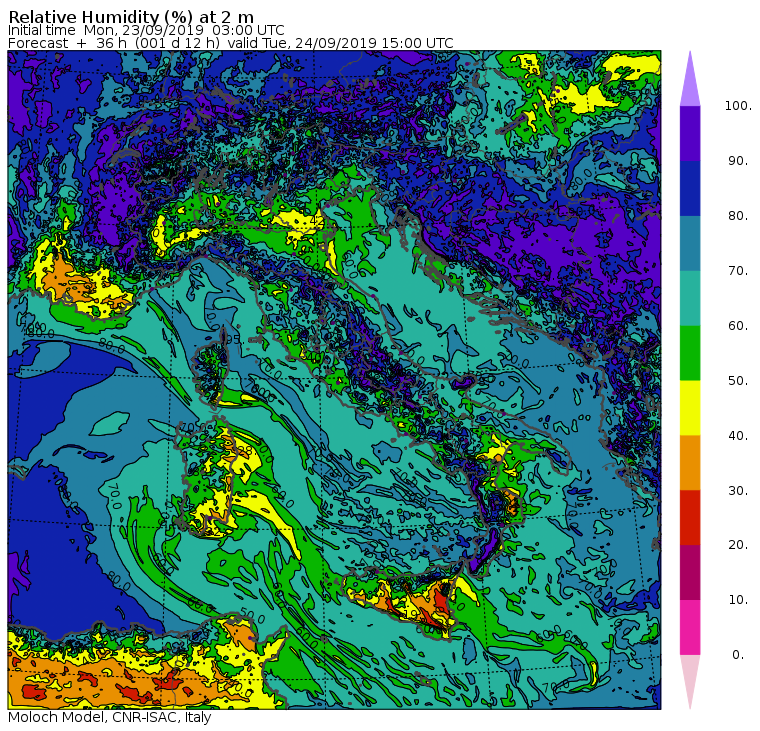760x731 pixels.
Task: Click the "100." colorbar label
Action: [x=738, y=106]
